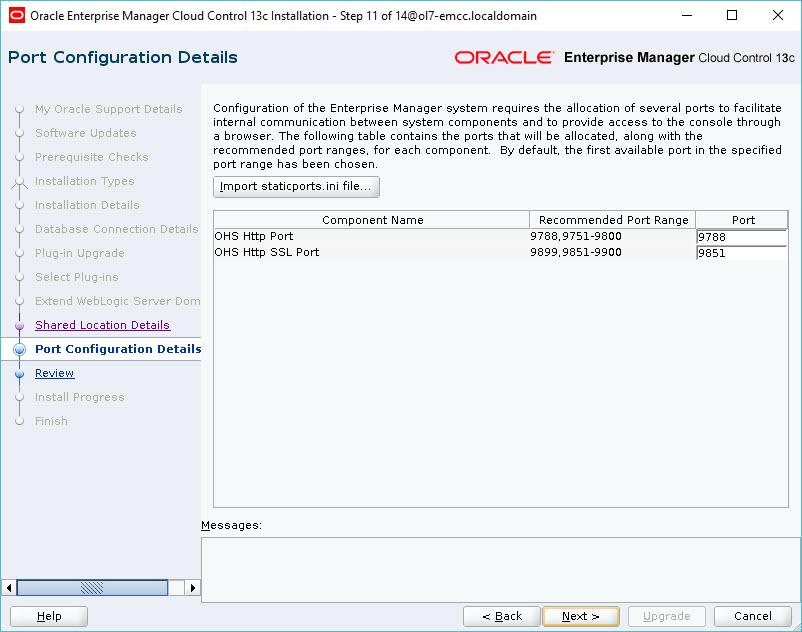This screenshot has width=802, height=632.
Task: Click the Port column header
Action: point(742,220)
